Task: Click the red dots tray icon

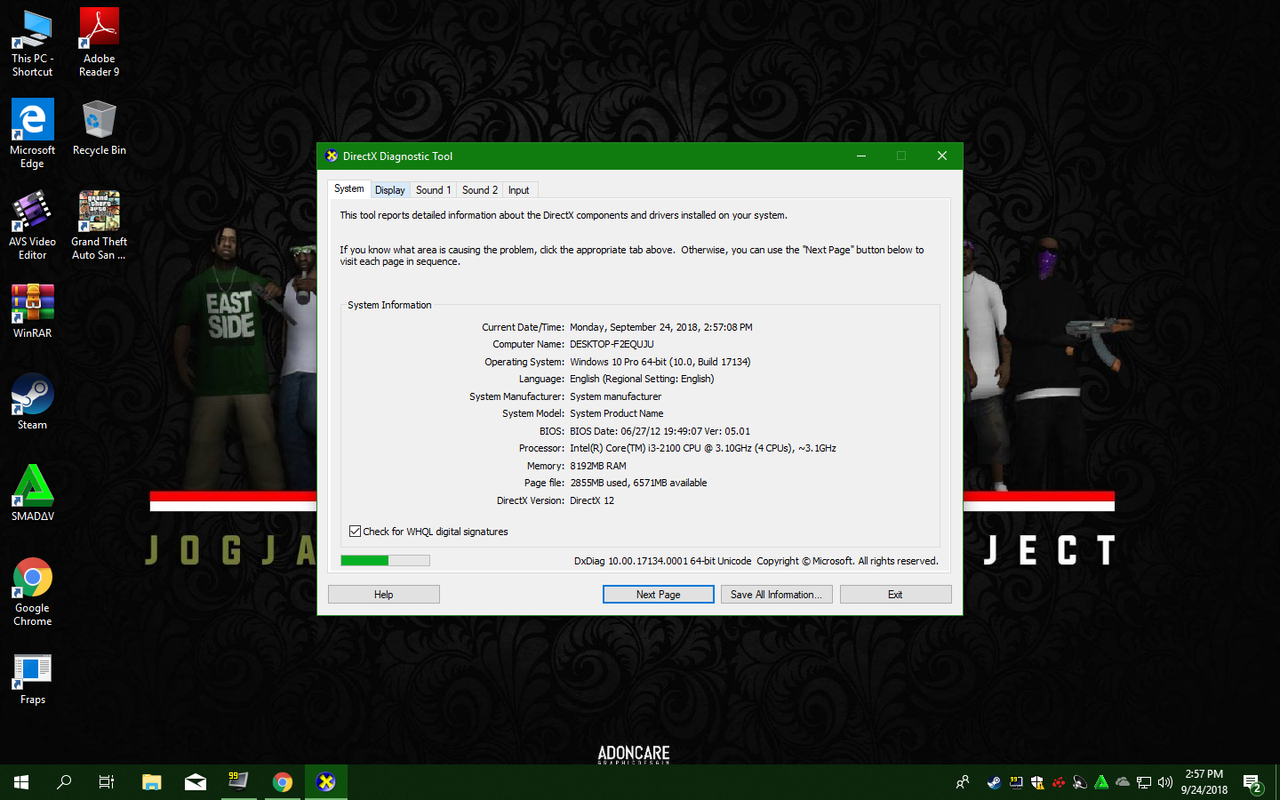Action: (1059, 782)
